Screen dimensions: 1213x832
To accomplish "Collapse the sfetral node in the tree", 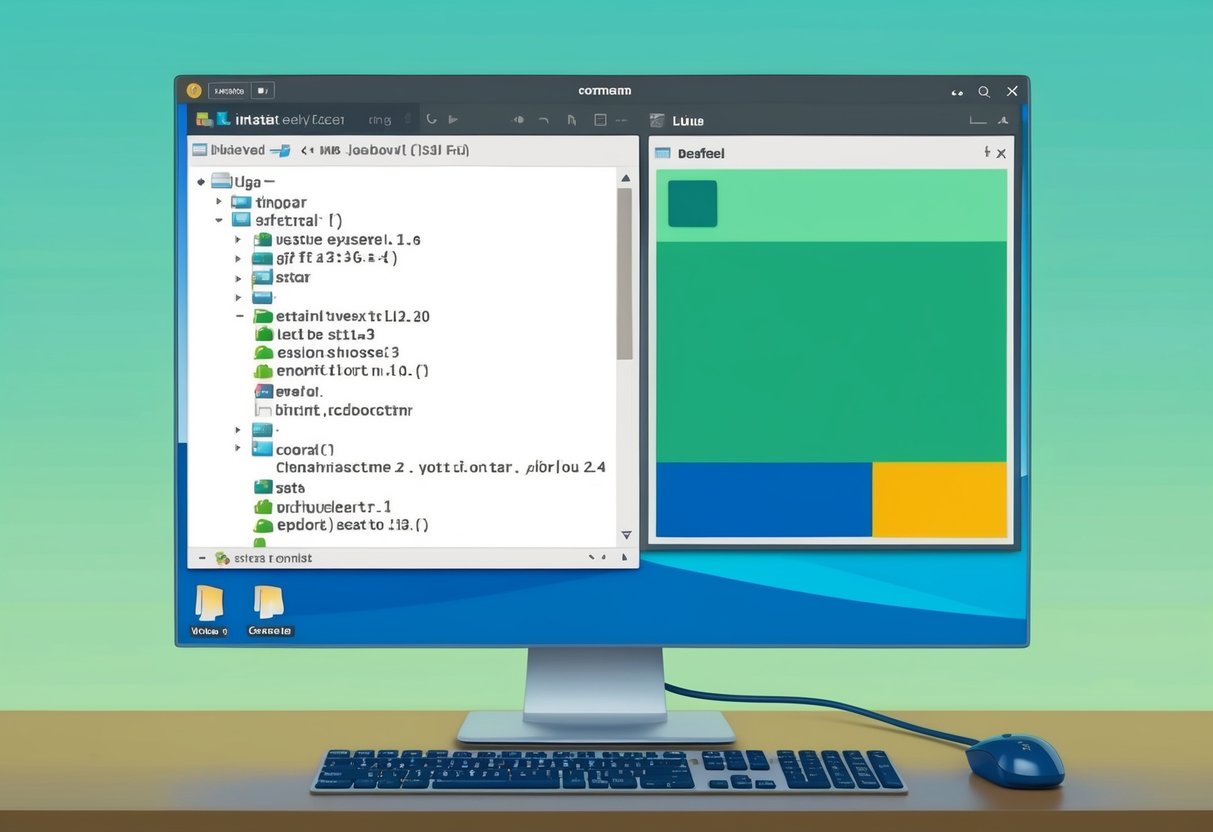I will [x=219, y=220].
